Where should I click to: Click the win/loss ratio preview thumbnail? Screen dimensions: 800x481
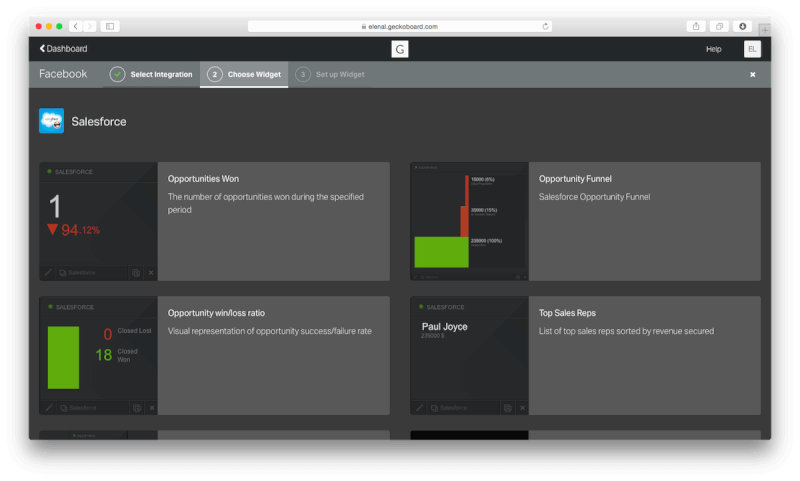pyautogui.click(x=98, y=356)
